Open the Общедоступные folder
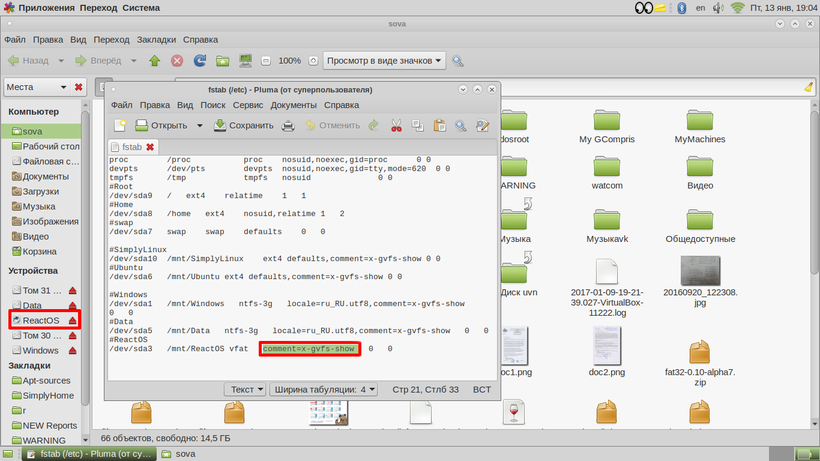The height and width of the screenshot is (461, 820). click(x=700, y=226)
